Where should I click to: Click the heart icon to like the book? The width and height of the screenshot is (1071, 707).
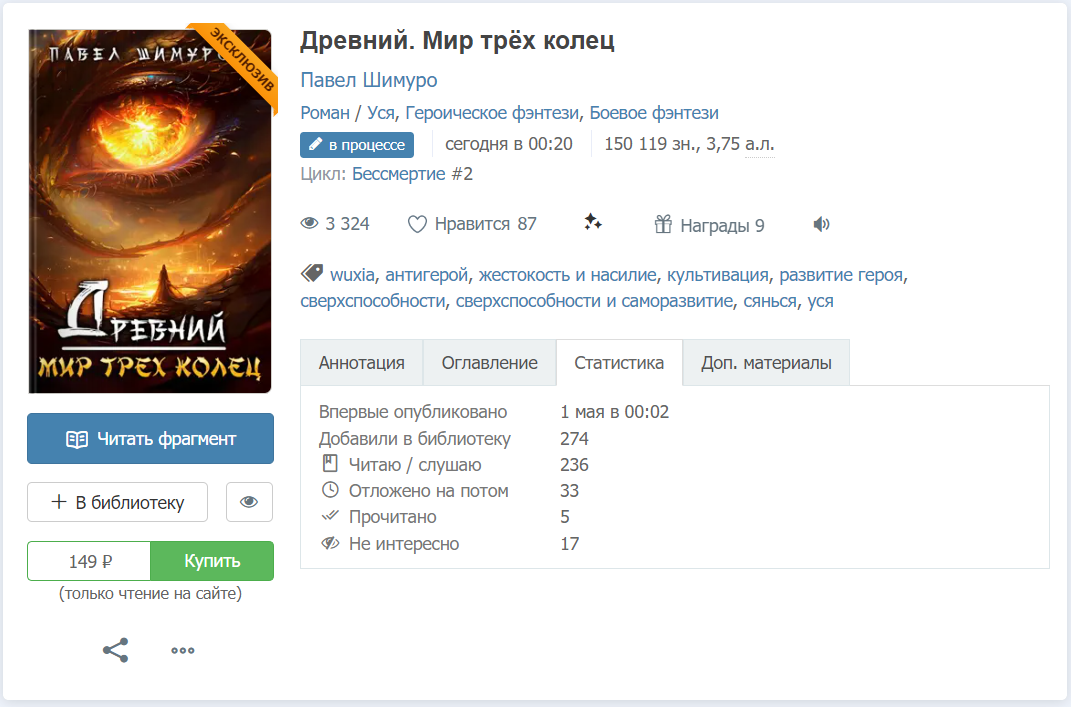tap(417, 224)
